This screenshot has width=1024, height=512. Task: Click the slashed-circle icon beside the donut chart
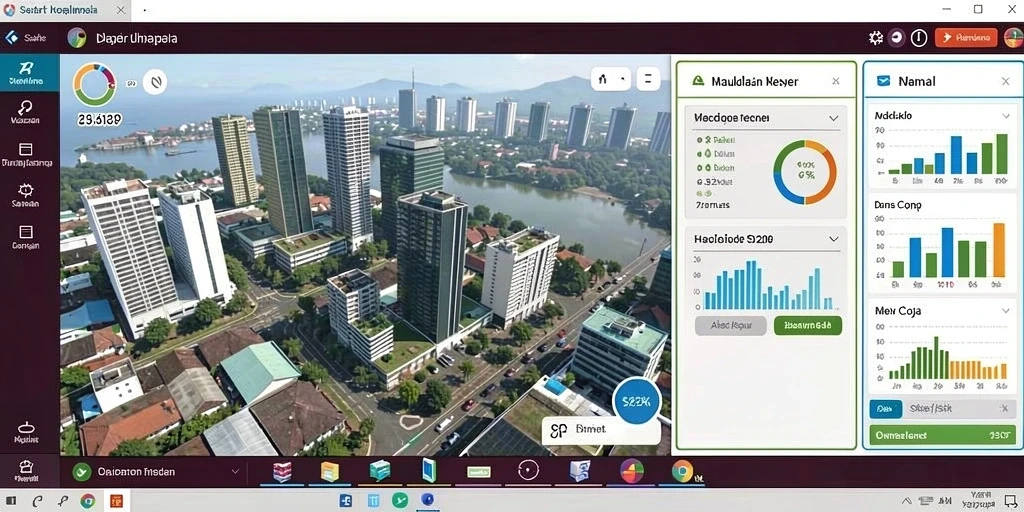[x=155, y=82]
